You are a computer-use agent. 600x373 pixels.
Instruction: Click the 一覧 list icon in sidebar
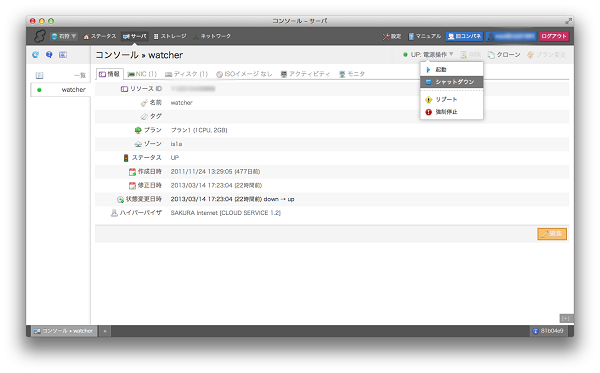(x=39, y=75)
